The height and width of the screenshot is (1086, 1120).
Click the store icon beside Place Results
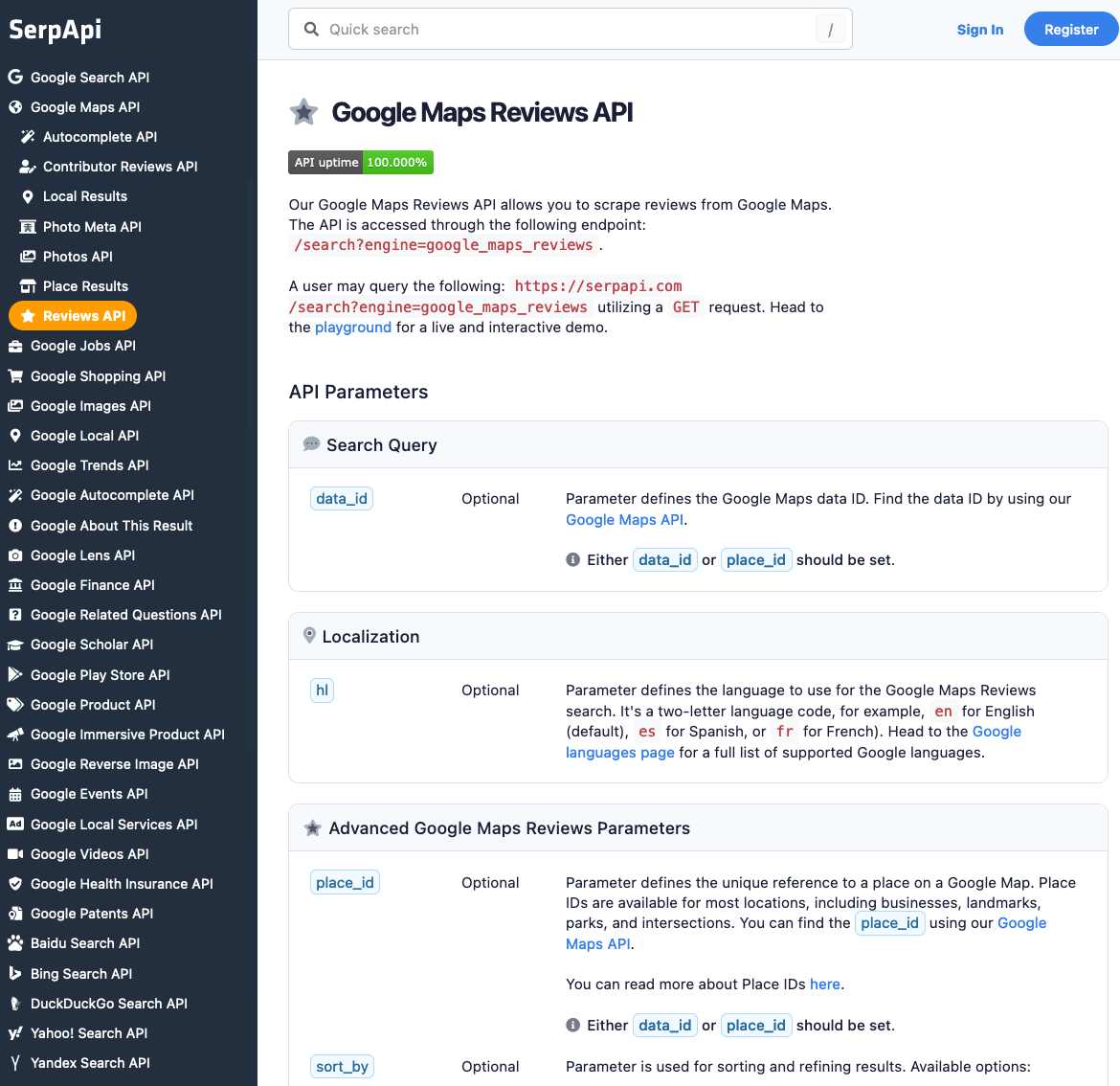point(28,285)
